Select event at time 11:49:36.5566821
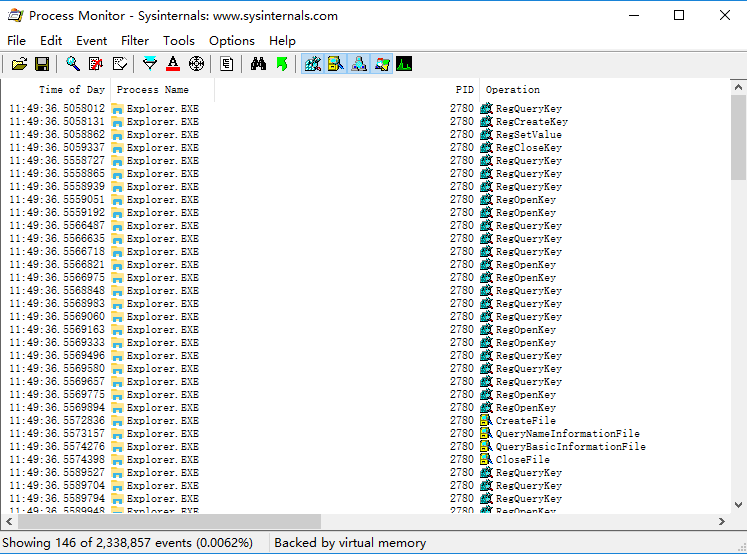Image resolution: width=747 pixels, height=554 pixels. [x=365, y=264]
